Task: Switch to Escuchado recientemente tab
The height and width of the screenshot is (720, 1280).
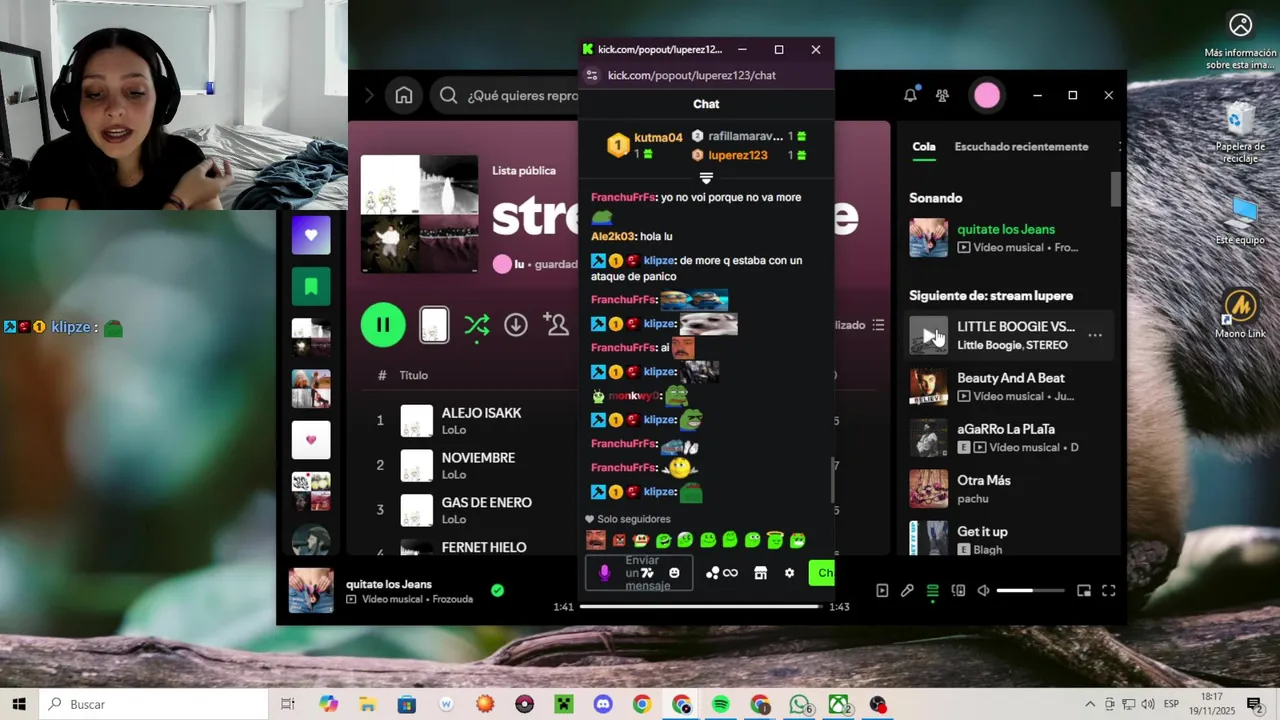Action: [1021, 146]
